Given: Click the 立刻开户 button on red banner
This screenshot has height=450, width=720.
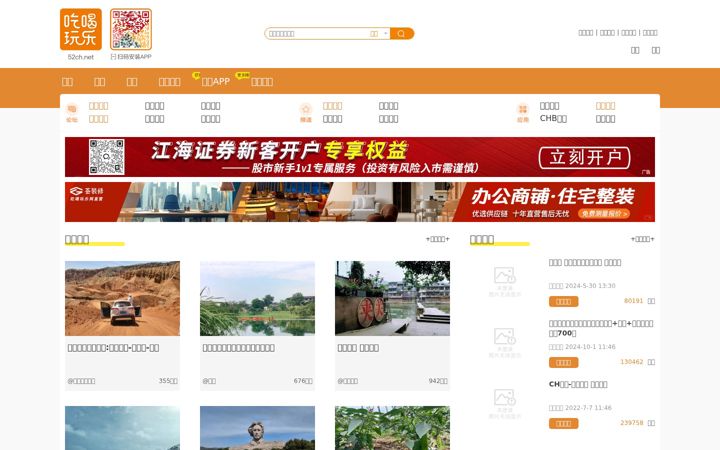Looking at the screenshot, I should tap(585, 157).
